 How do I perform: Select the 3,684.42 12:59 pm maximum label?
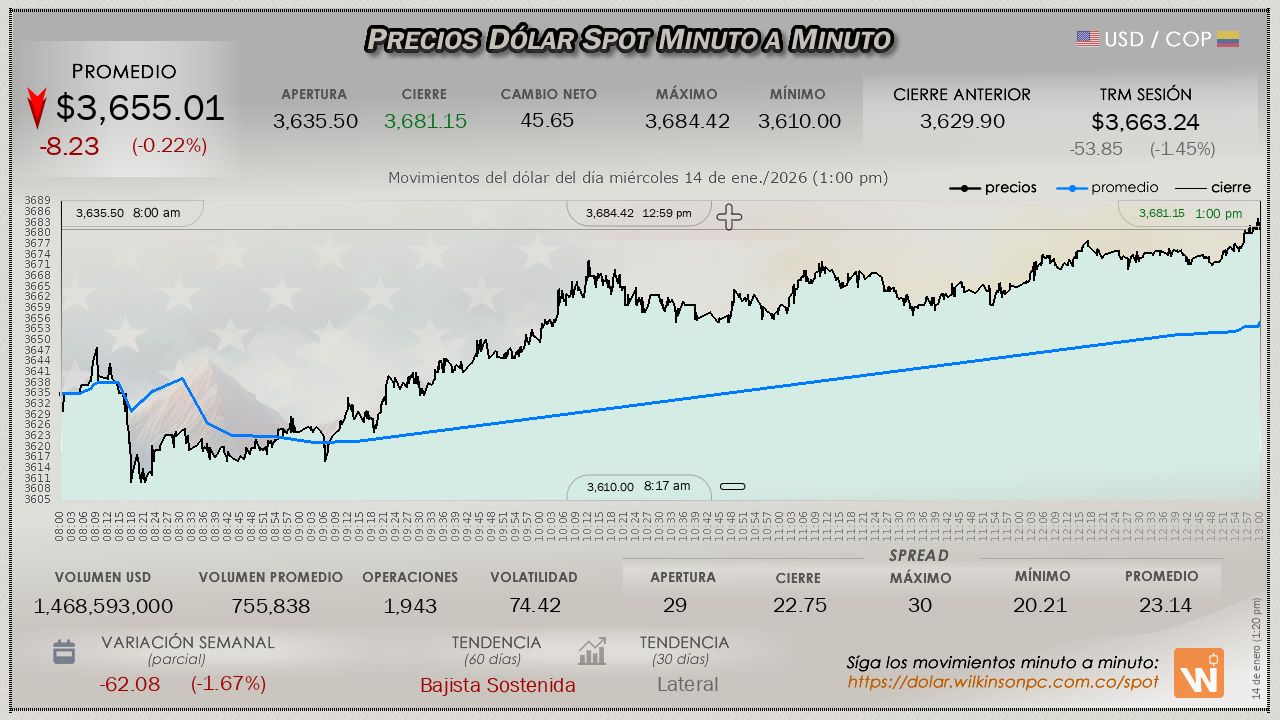coord(638,213)
